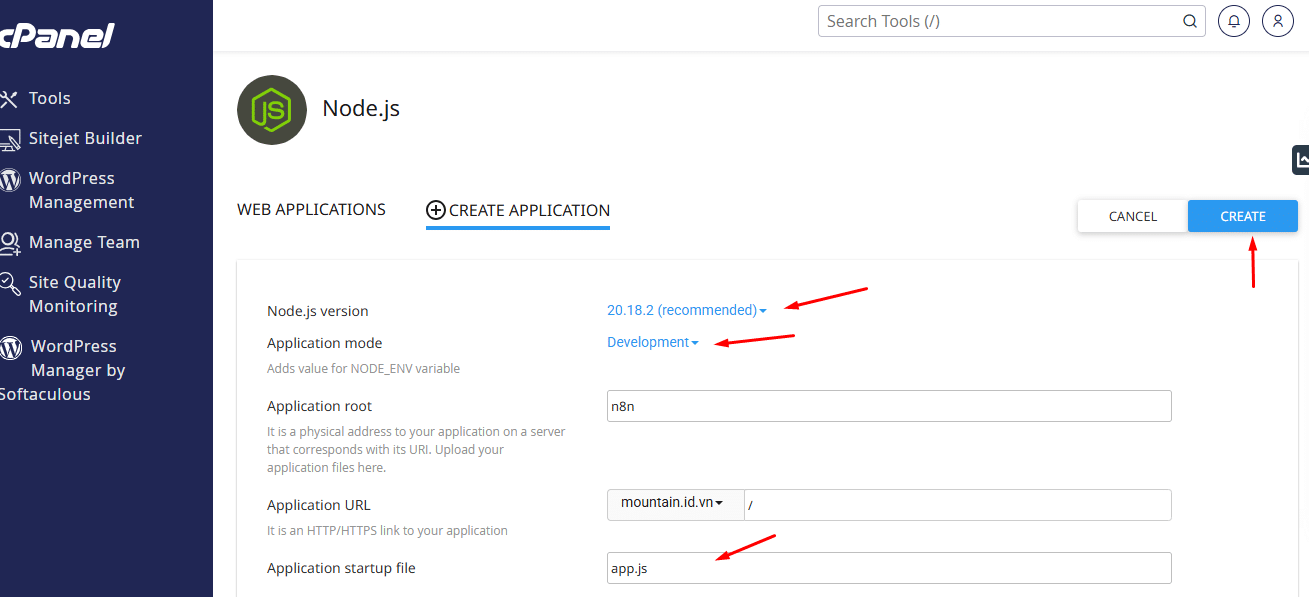Click 'It is an HTTP/HTTPS link' hint text

[x=387, y=530]
